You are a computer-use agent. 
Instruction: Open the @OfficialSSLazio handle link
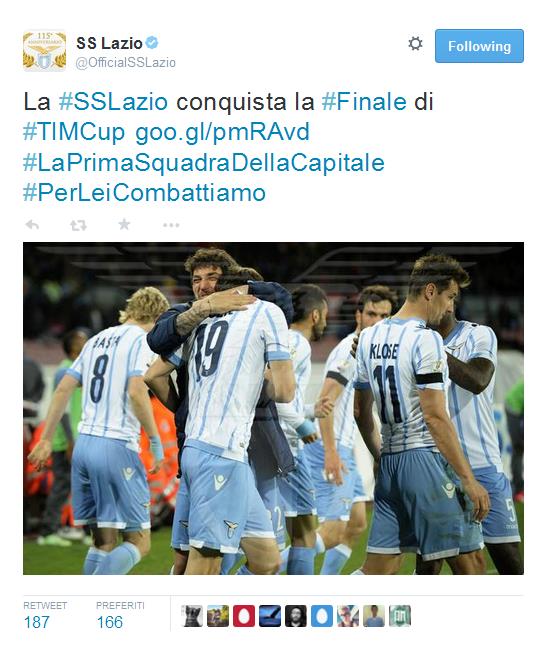[x=125, y=62]
